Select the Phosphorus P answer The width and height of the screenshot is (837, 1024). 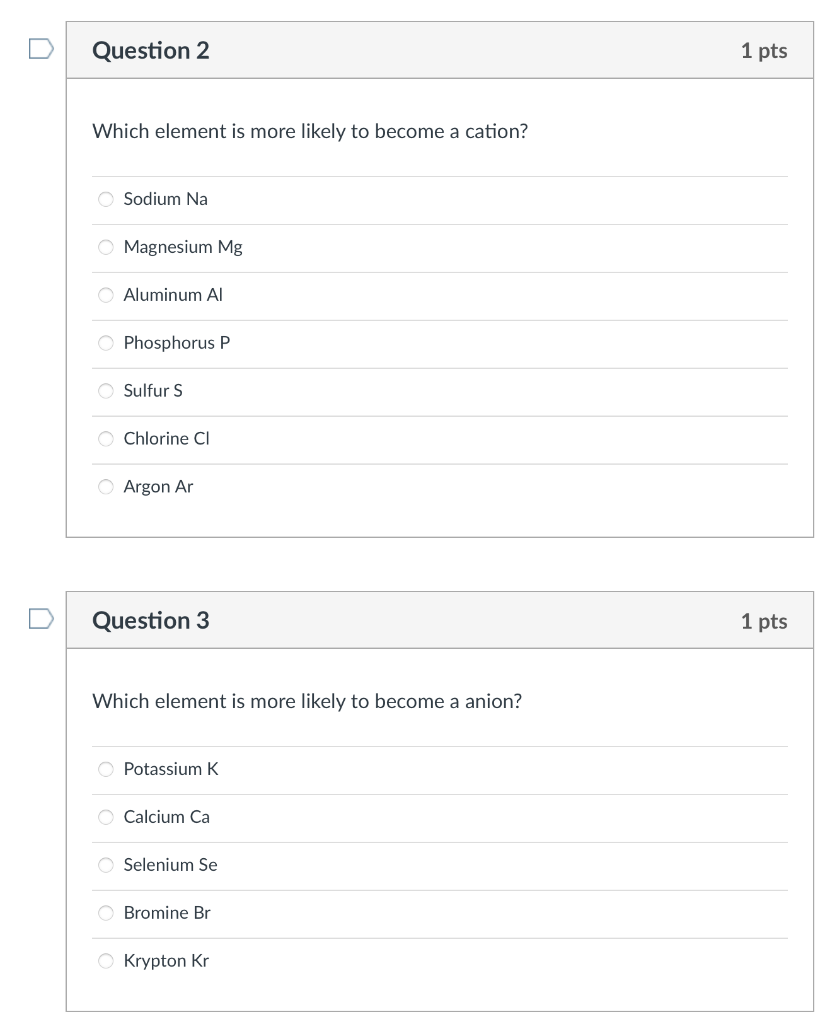coord(105,343)
